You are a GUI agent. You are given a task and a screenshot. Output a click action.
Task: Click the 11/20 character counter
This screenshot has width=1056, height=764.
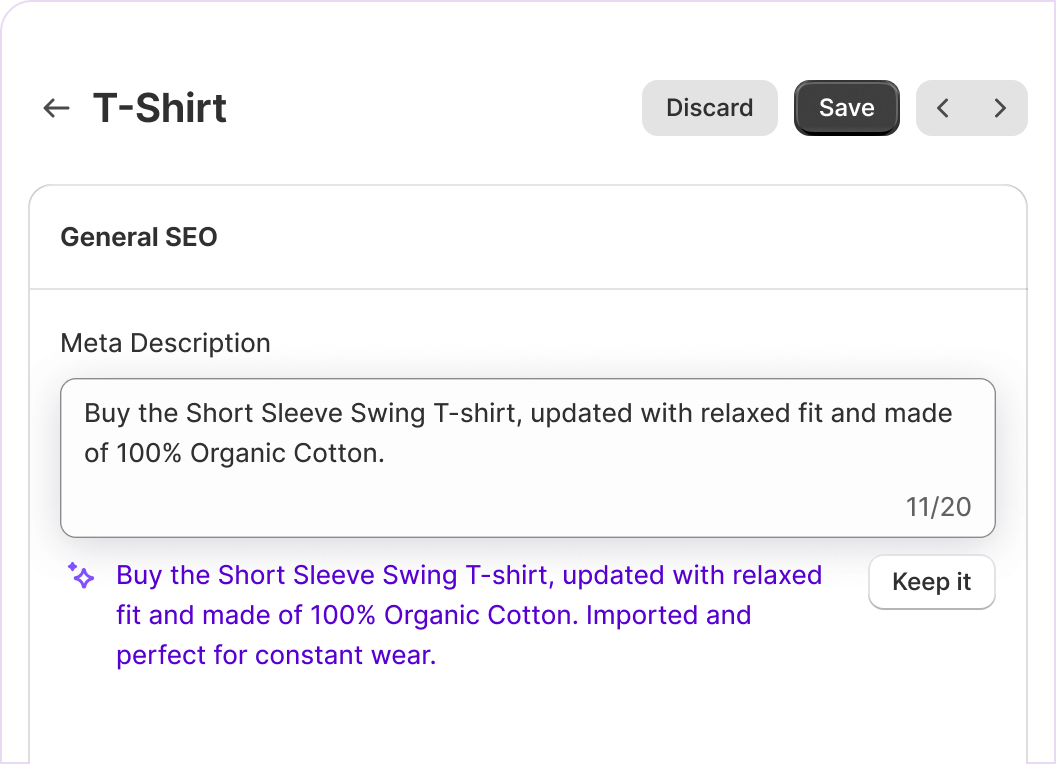tap(938, 507)
